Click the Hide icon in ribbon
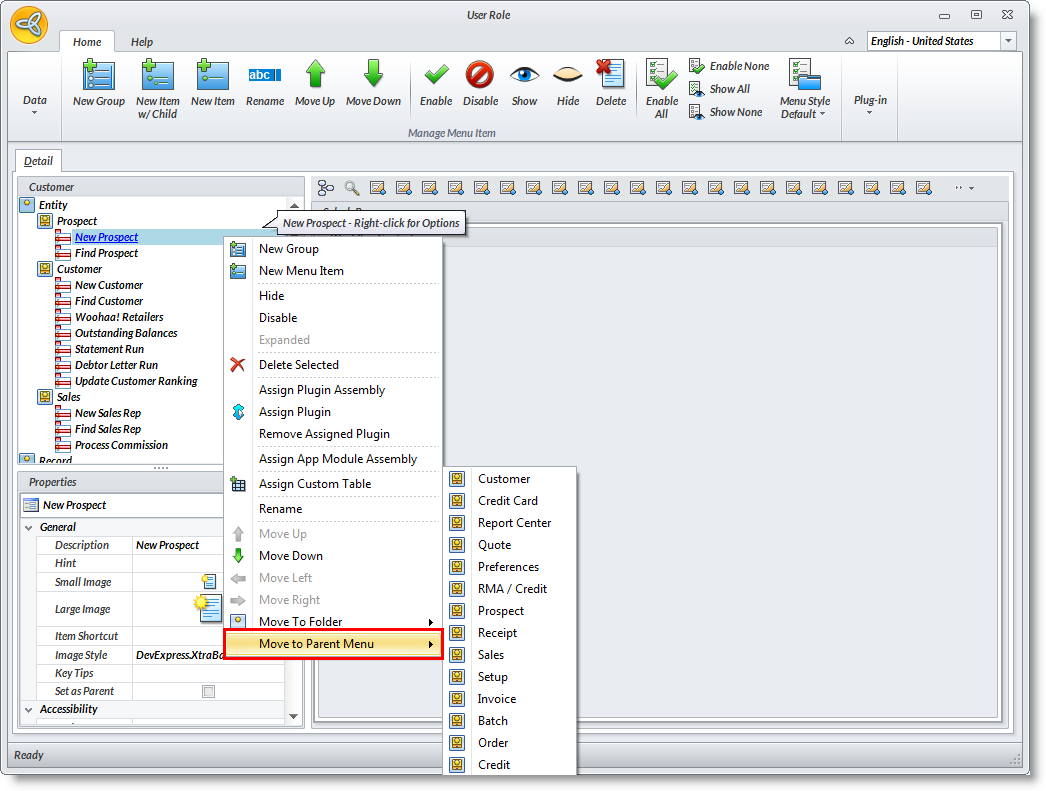Image resolution: width=1046 pixels, height=791 pixels. pyautogui.click(x=568, y=75)
